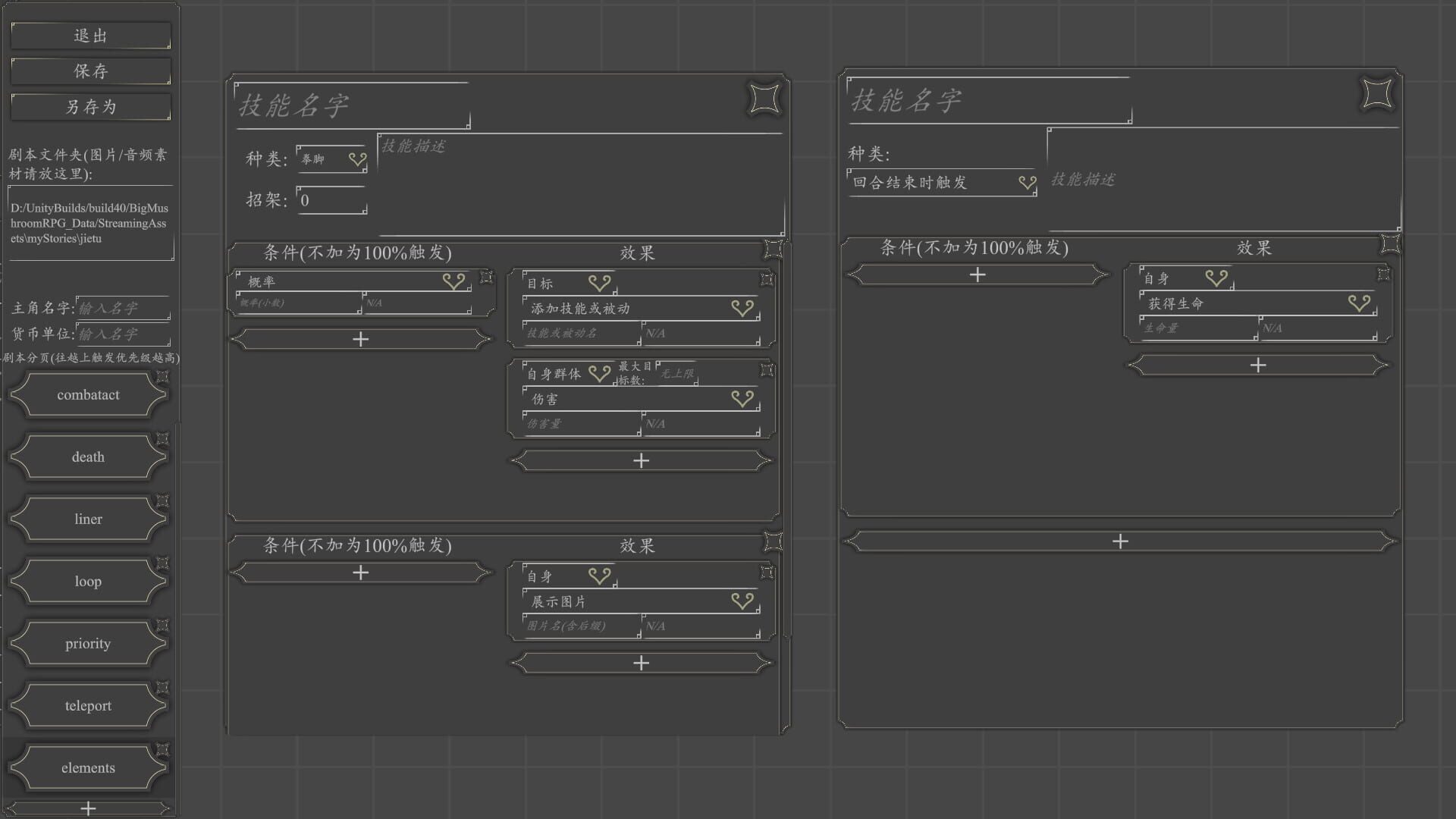Focus the 技能或被动名 input field
The height and width of the screenshot is (819, 1456).
[x=582, y=333]
